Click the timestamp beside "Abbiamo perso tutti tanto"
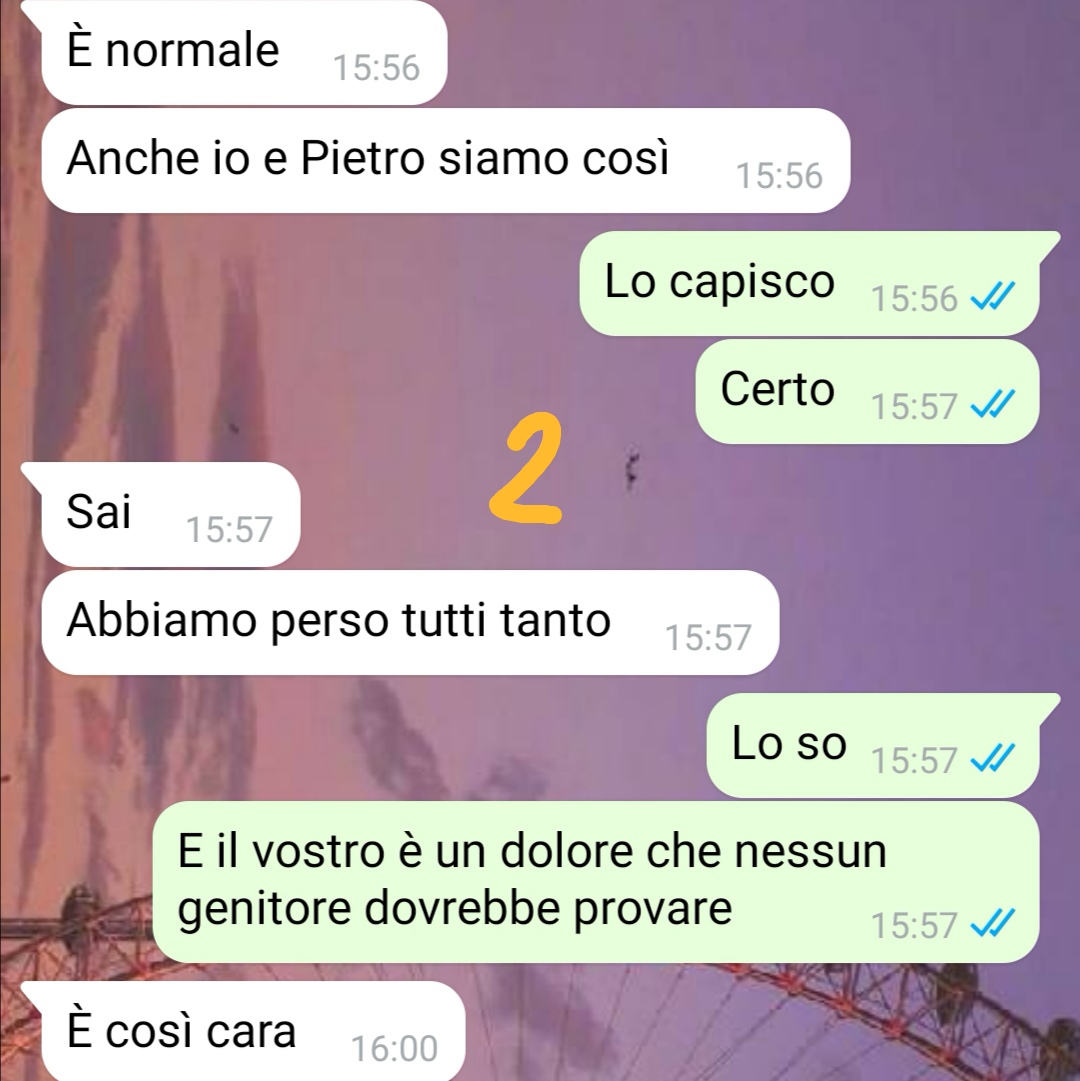Screen dimensions: 1080x1081 click(708, 637)
